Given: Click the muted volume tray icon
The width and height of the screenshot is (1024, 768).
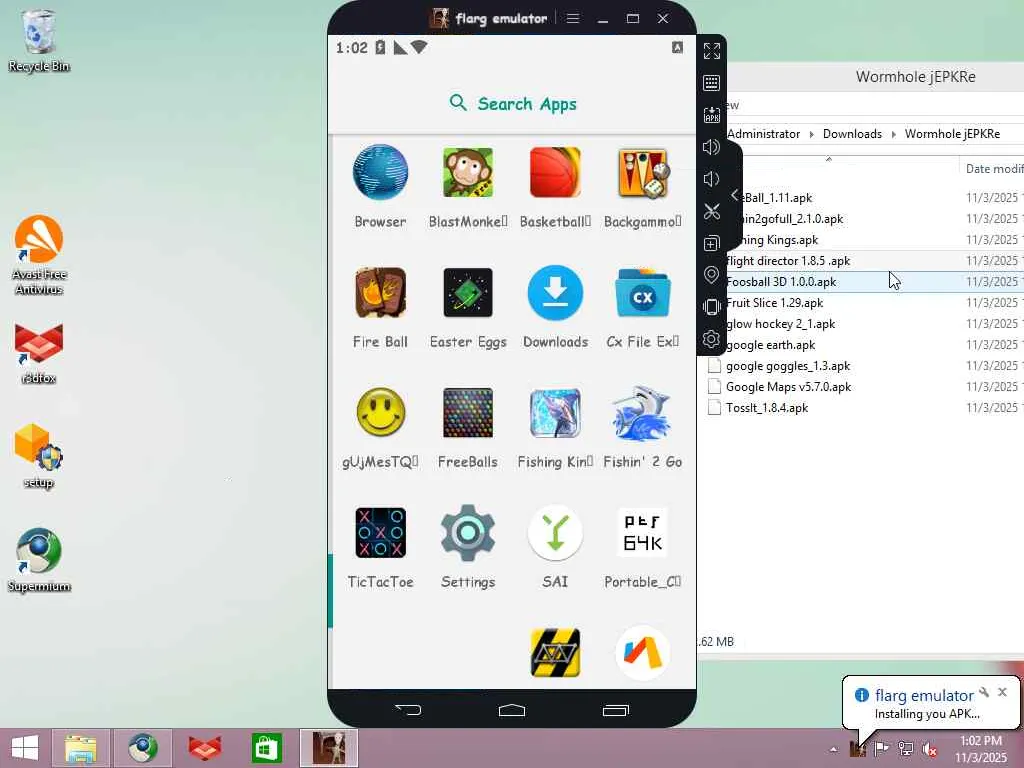Looking at the screenshot, I should (x=928, y=749).
